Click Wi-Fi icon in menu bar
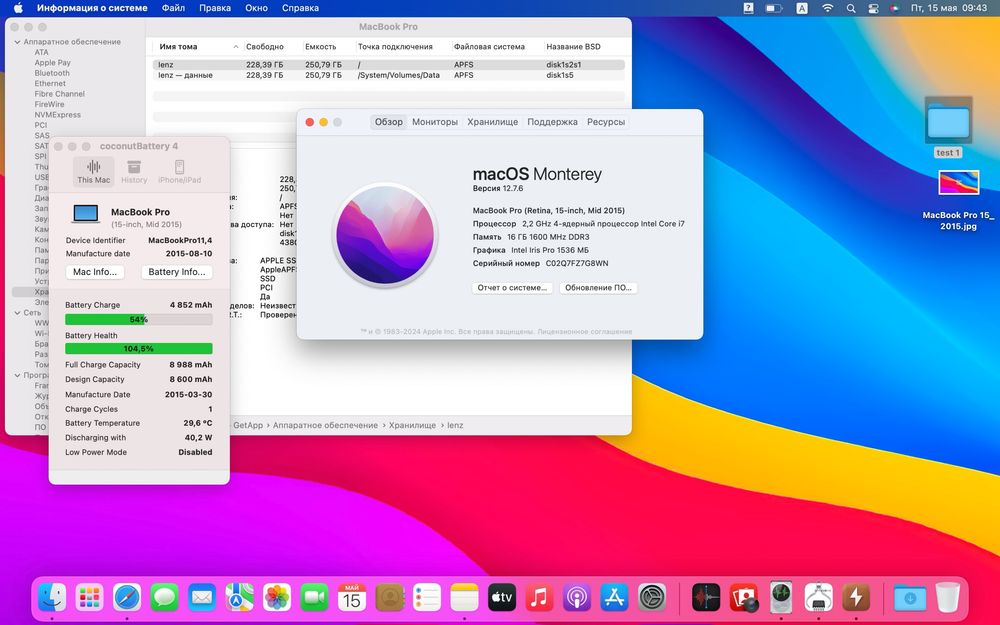Viewport: 1000px width, 625px height. tap(827, 8)
